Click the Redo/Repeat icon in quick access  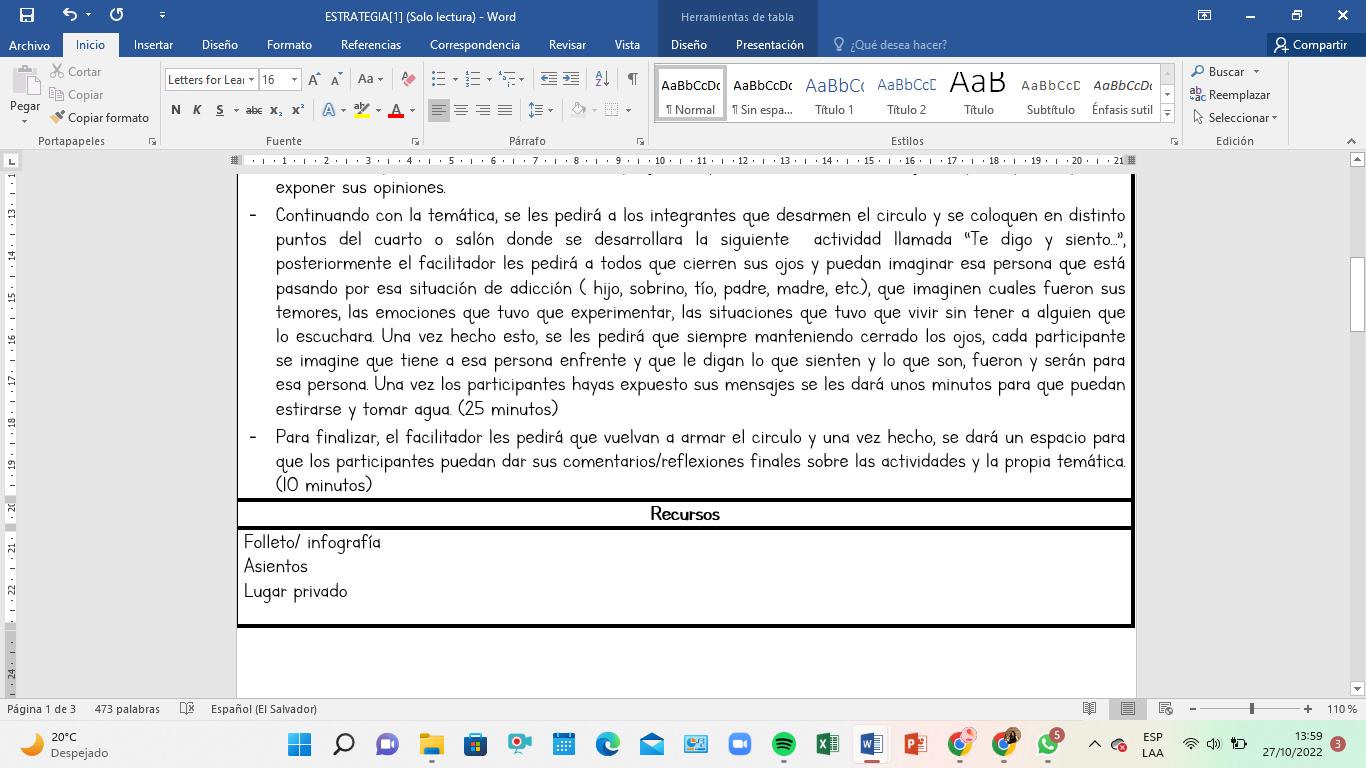pyautogui.click(x=116, y=15)
